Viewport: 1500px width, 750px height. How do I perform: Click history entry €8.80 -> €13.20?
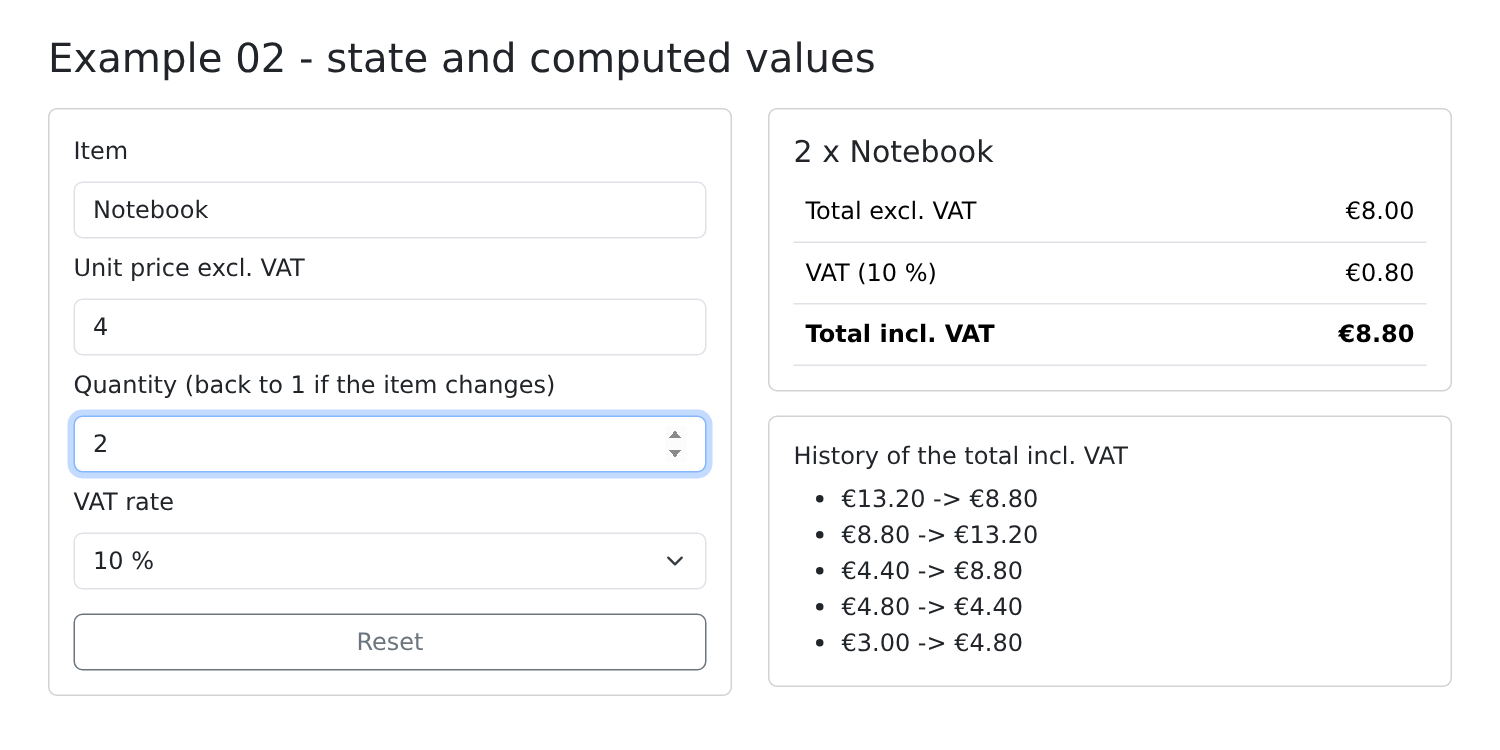click(x=939, y=535)
